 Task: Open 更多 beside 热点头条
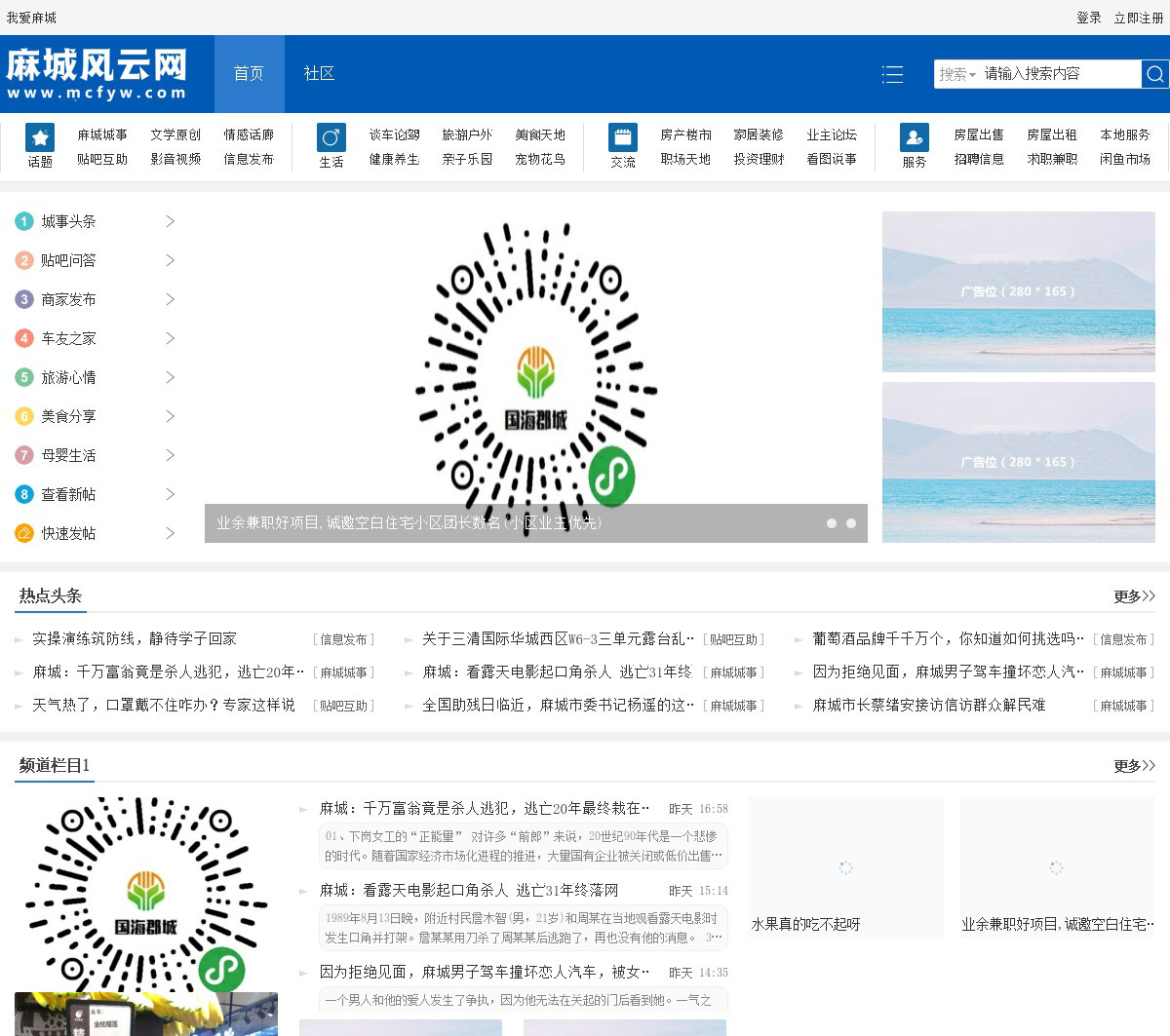pos(1134,596)
